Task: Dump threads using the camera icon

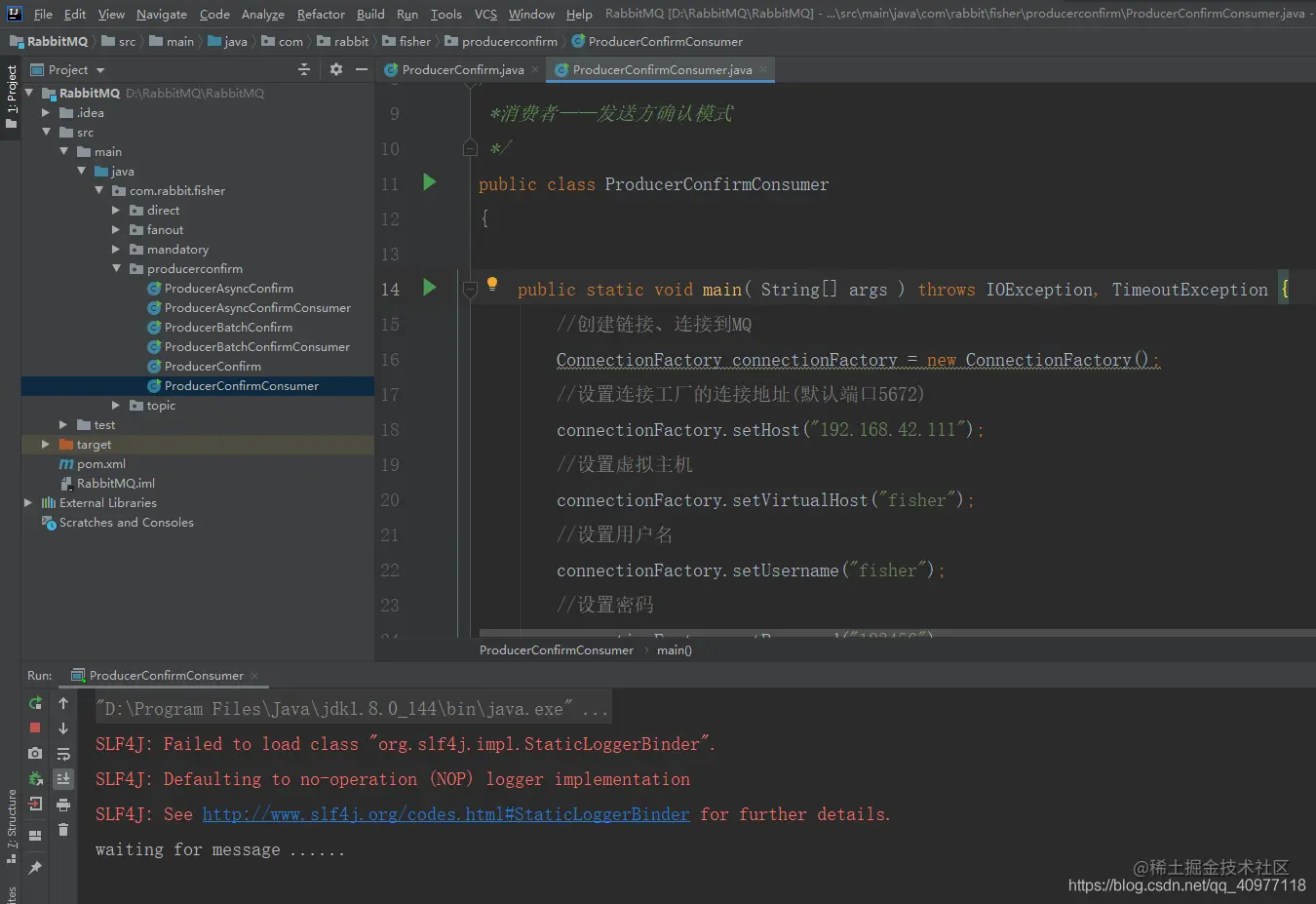Action: (35, 753)
